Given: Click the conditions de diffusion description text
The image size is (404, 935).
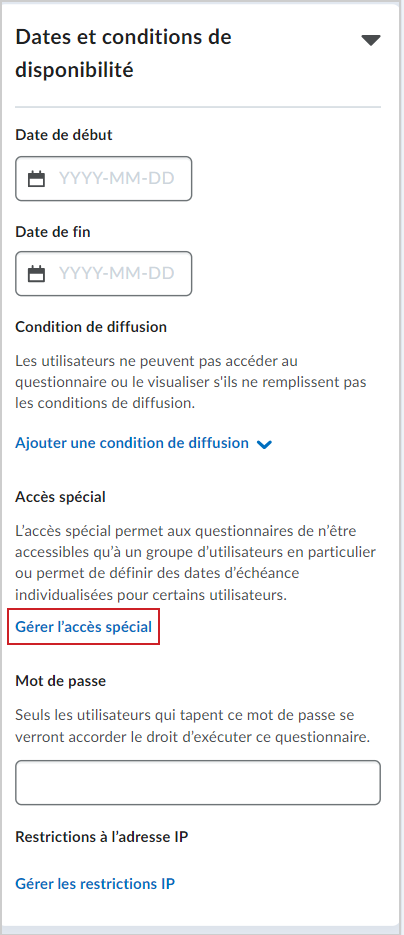Looking at the screenshot, I should pos(191,382).
